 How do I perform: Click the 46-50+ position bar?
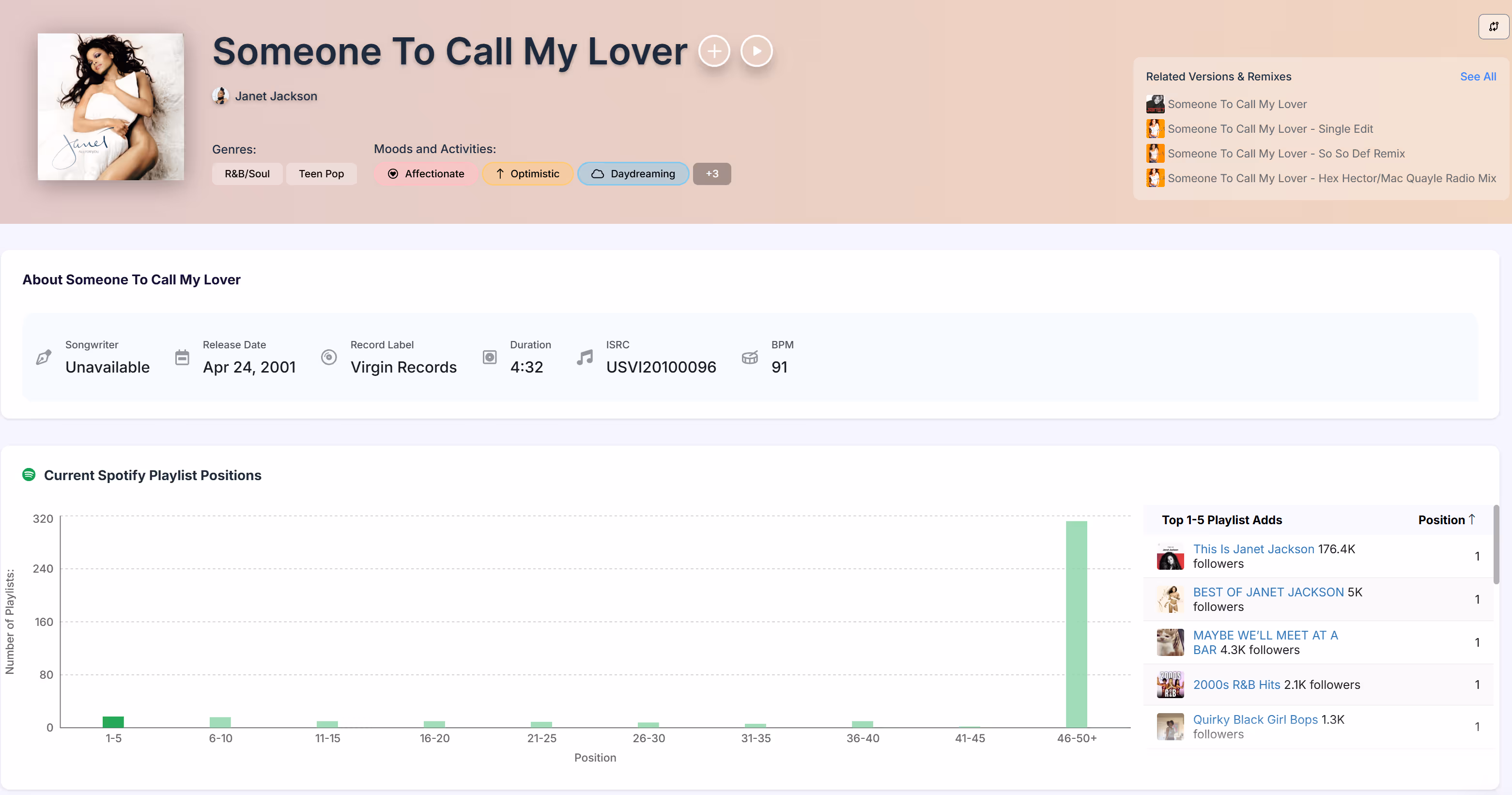[x=1076, y=624]
